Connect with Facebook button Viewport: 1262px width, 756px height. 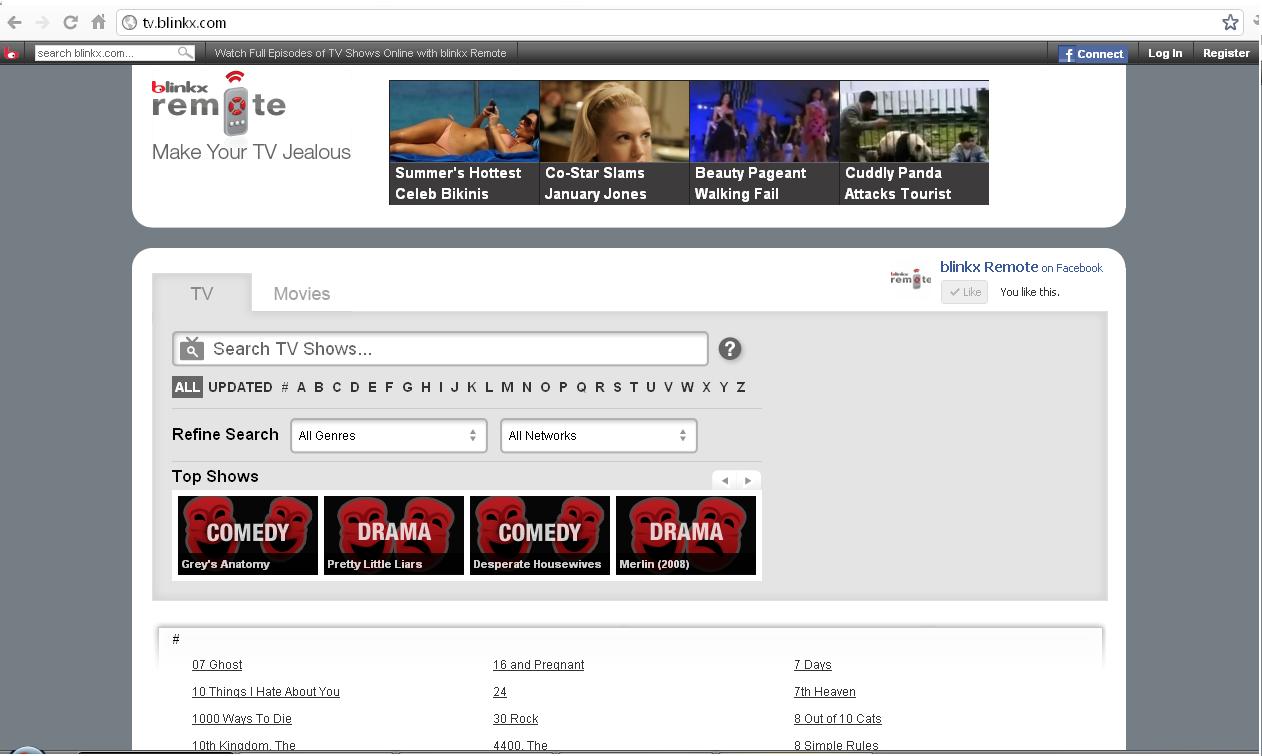click(1093, 54)
